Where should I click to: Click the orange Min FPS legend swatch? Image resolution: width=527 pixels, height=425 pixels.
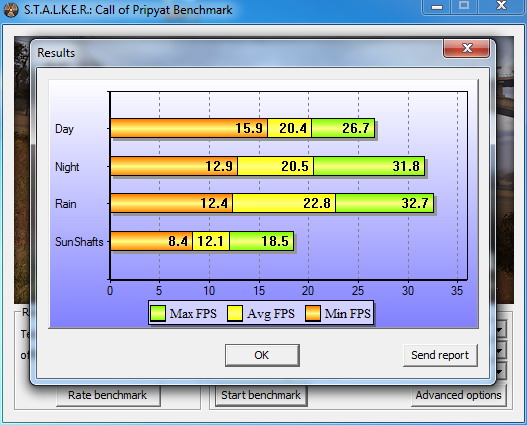click(313, 313)
